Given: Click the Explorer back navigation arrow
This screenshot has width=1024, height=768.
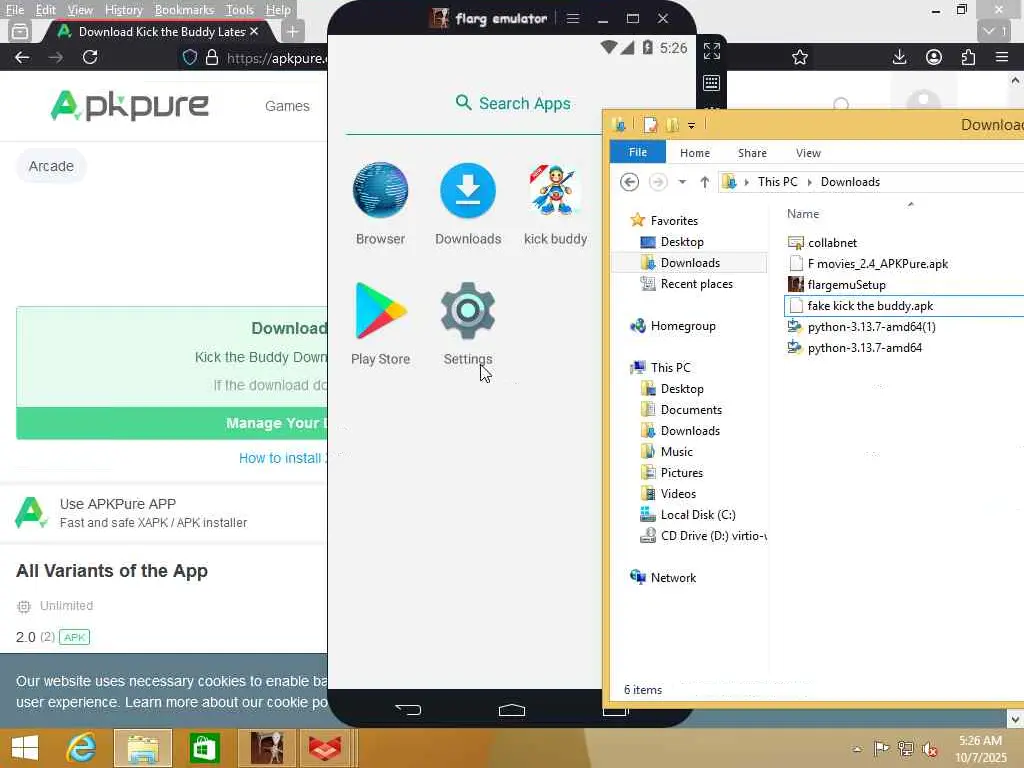Looking at the screenshot, I should [x=629, y=182].
